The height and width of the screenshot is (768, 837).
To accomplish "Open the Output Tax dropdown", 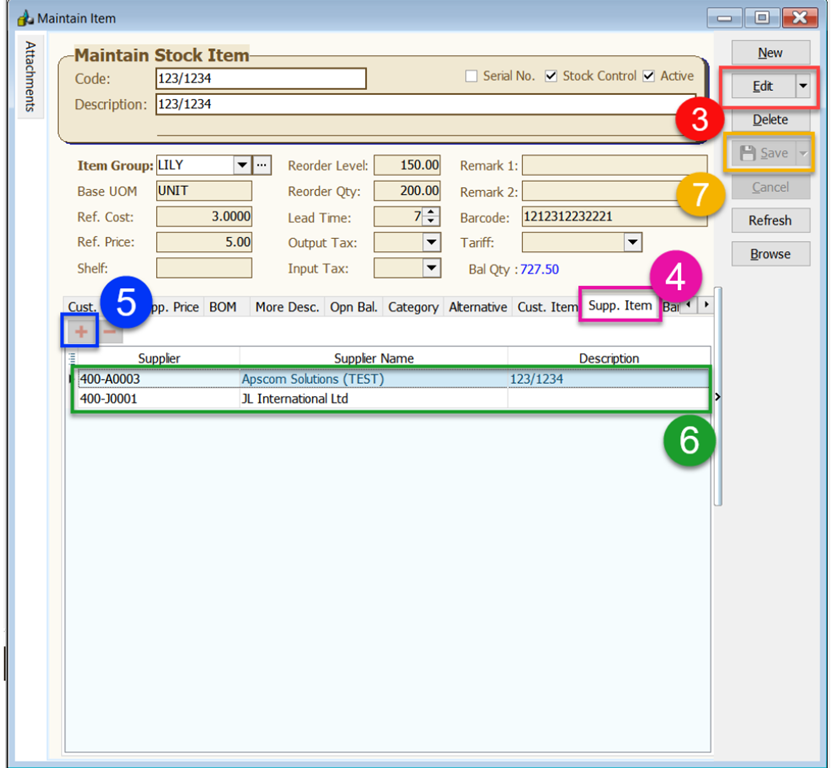I will (x=431, y=242).
